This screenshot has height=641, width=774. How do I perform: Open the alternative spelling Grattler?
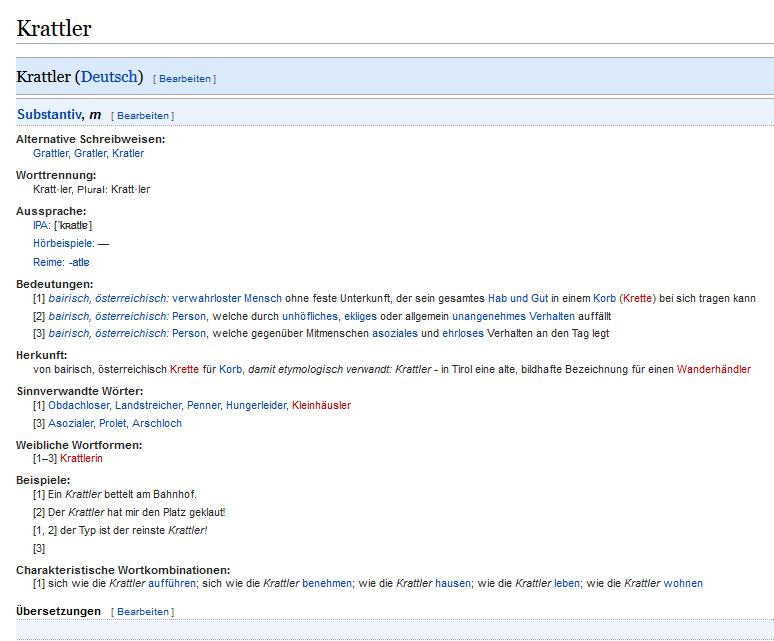(50, 153)
